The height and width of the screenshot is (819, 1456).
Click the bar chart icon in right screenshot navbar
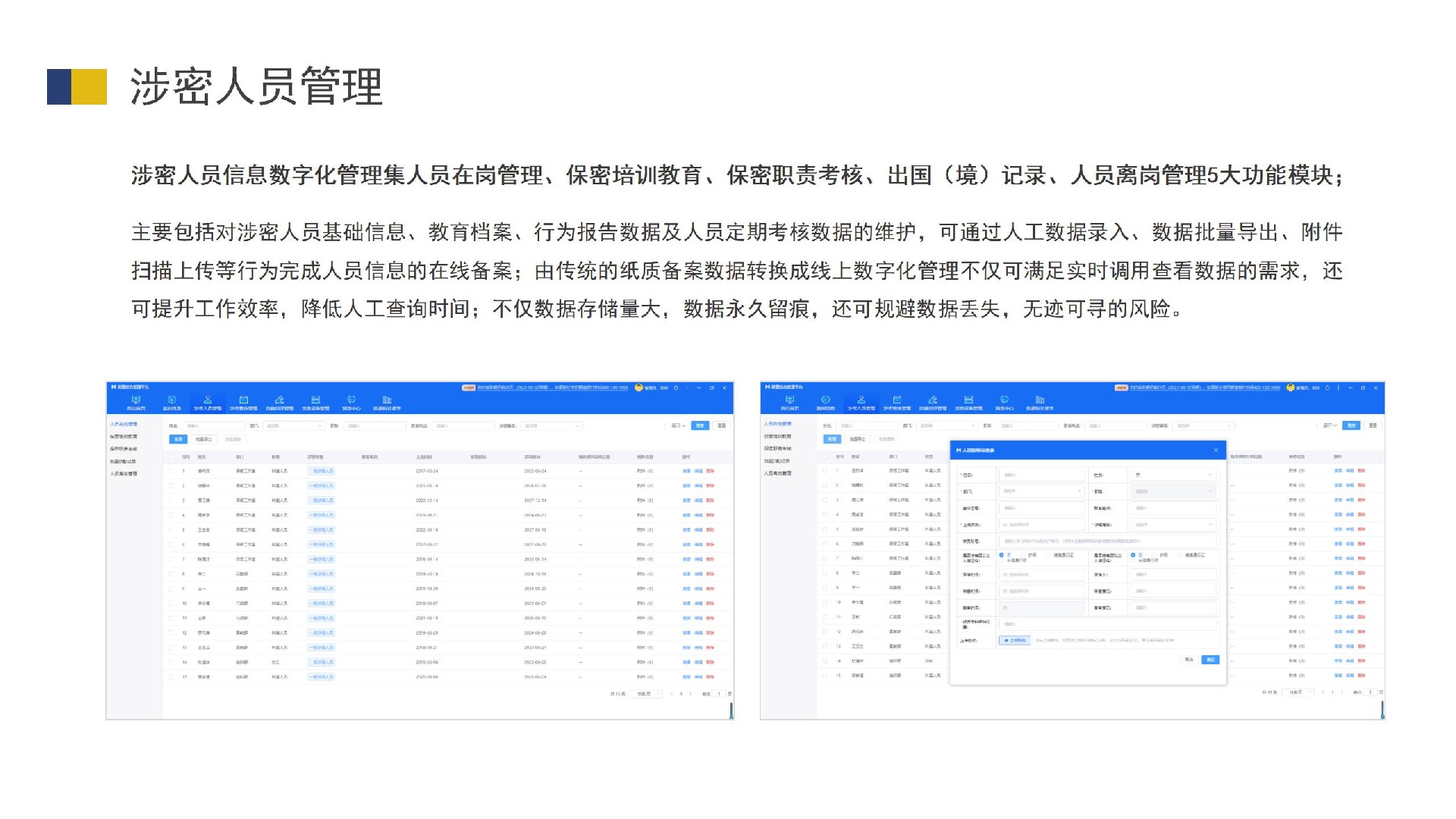pos(1040,400)
